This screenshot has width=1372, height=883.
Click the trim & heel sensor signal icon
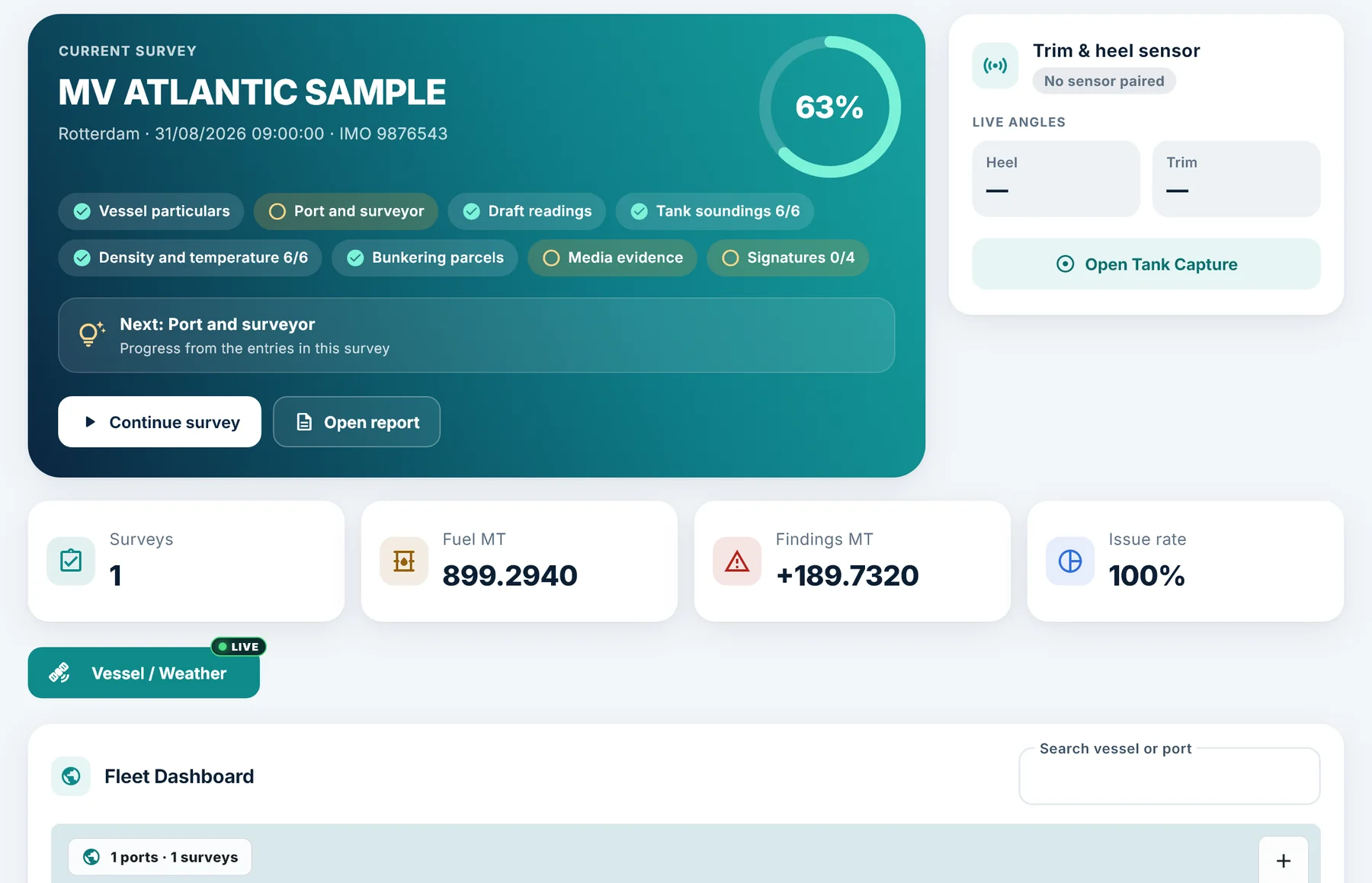coord(995,66)
